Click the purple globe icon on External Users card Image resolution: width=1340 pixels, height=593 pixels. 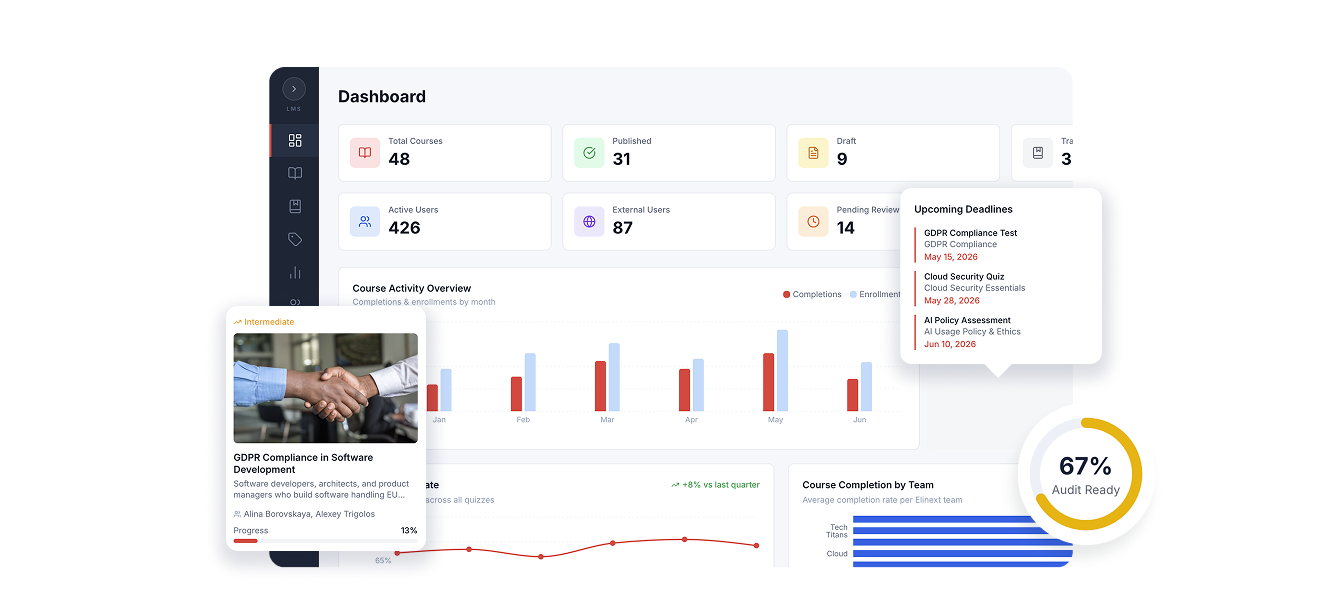pyautogui.click(x=589, y=222)
